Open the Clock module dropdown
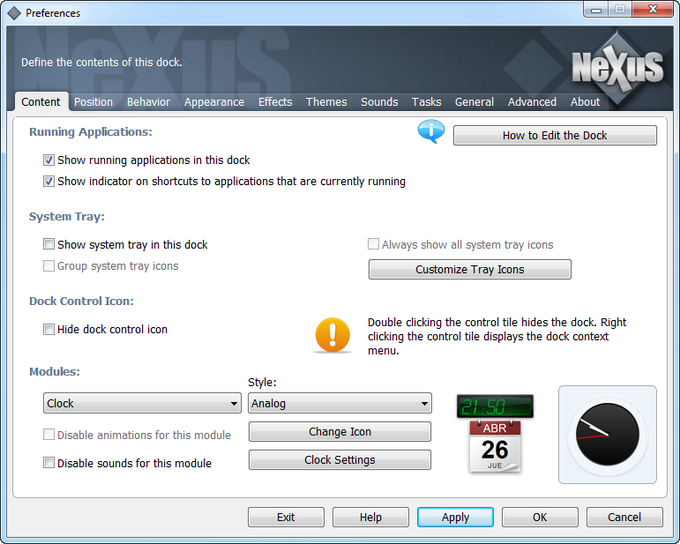This screenshot has width=680, height=544. point(142,403)
